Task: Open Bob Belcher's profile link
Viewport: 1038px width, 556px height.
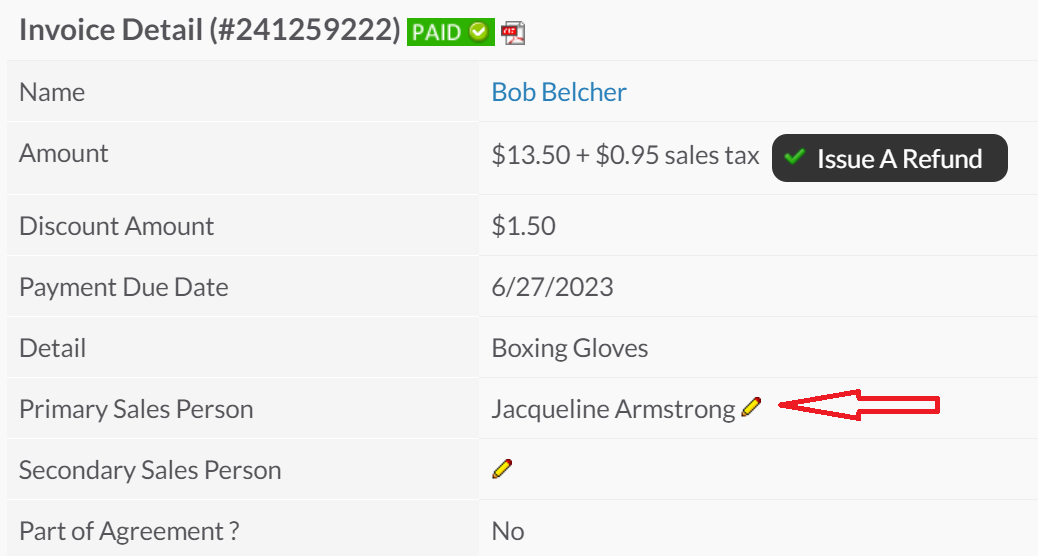Action: [x=559, y=92]
